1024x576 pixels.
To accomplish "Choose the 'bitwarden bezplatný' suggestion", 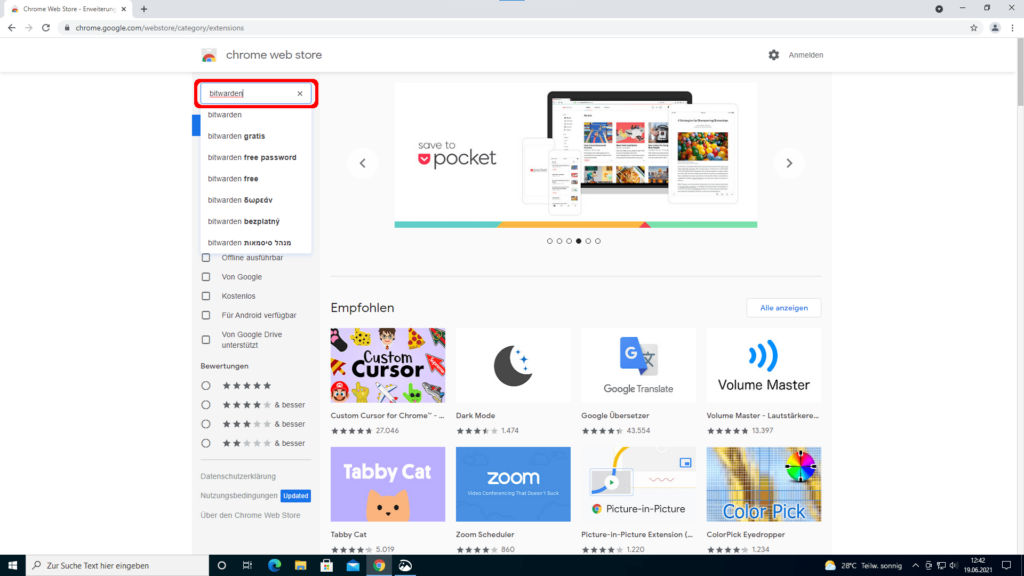I will point(256,221).
